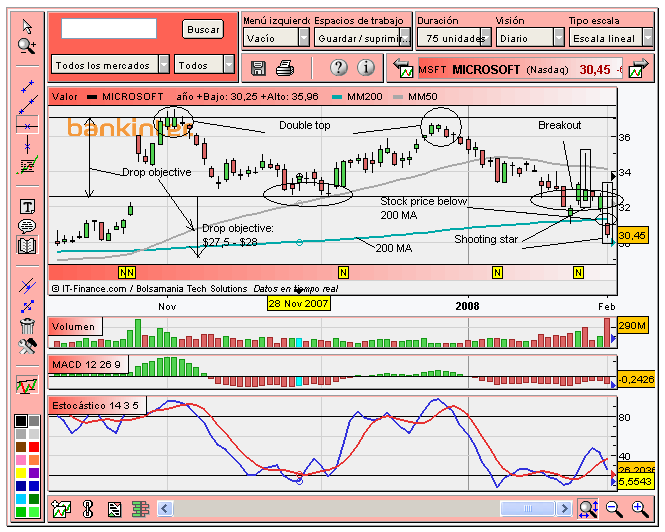The image size is (665, 532).
Task: Click the N news marker near 28 Nov
Action: click(344, 272)
